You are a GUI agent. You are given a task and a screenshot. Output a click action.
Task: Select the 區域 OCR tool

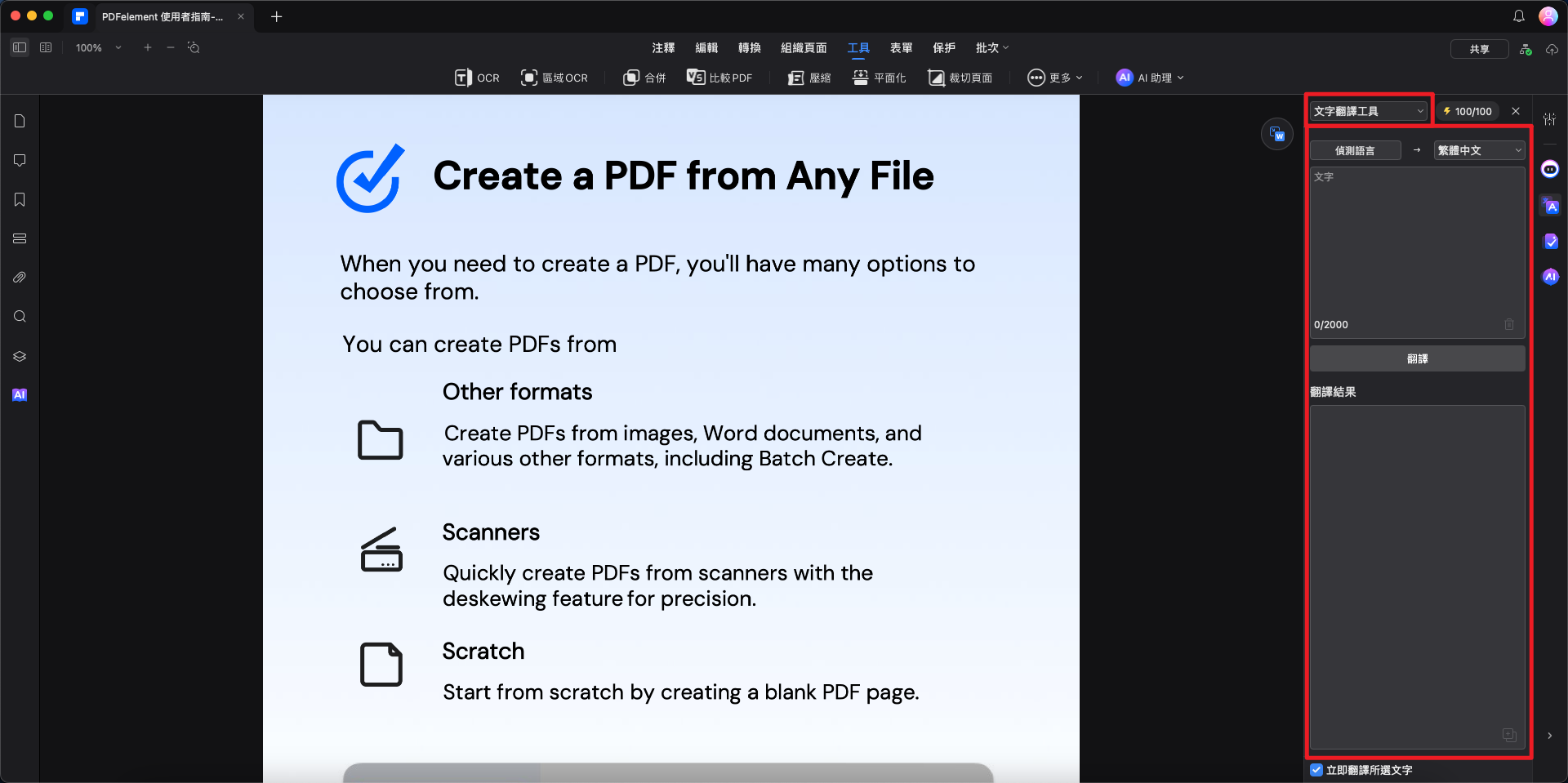click(x=555, y=78)
